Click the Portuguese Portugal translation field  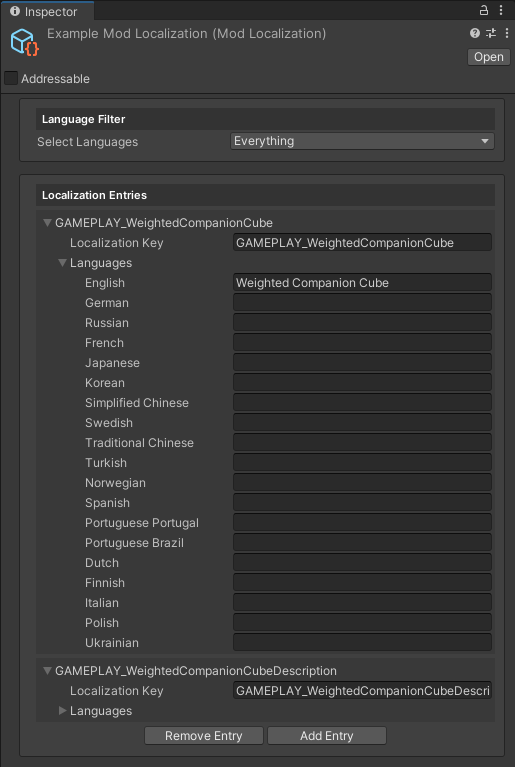[362, 523]
